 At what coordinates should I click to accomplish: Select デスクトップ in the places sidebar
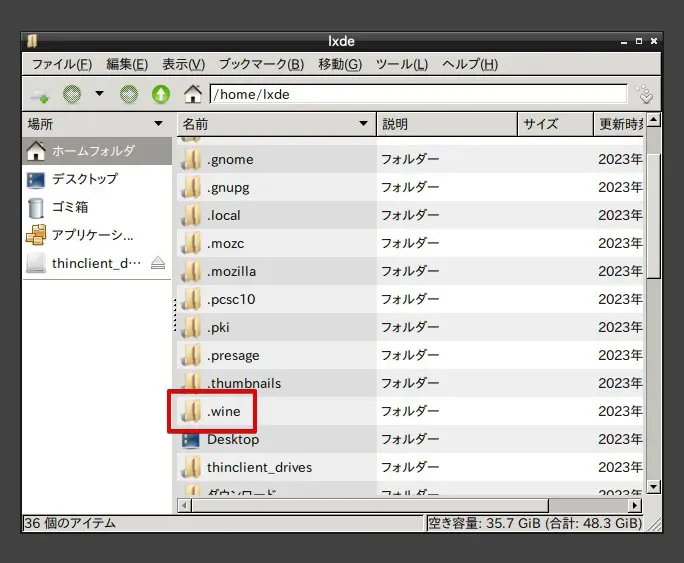[84, 179]
